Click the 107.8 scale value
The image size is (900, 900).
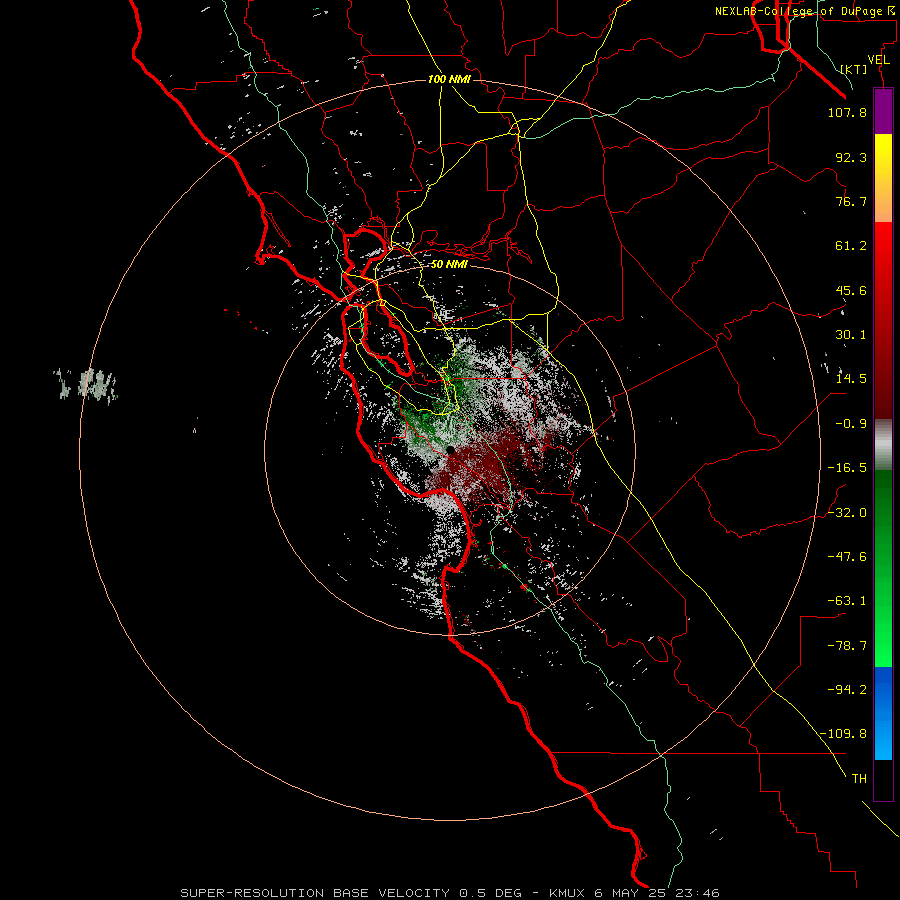(x=847, y=112)
